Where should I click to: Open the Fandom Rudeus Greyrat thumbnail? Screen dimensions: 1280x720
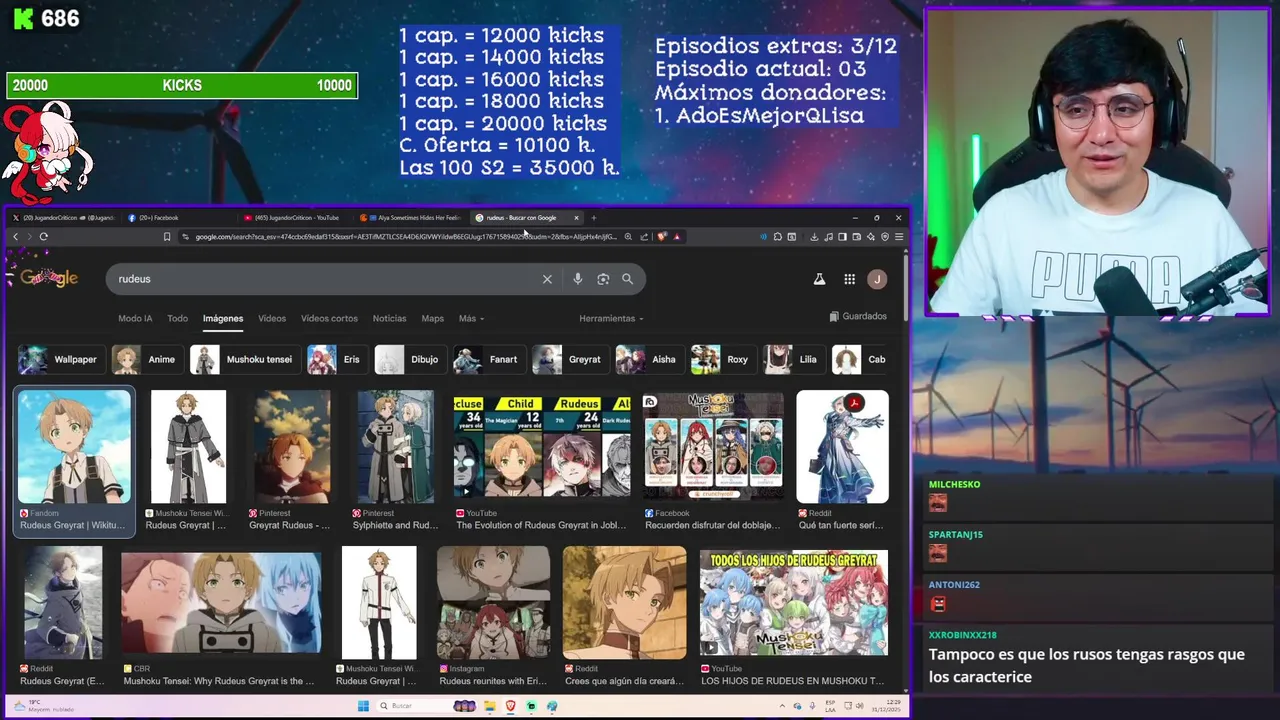(74, 447)
